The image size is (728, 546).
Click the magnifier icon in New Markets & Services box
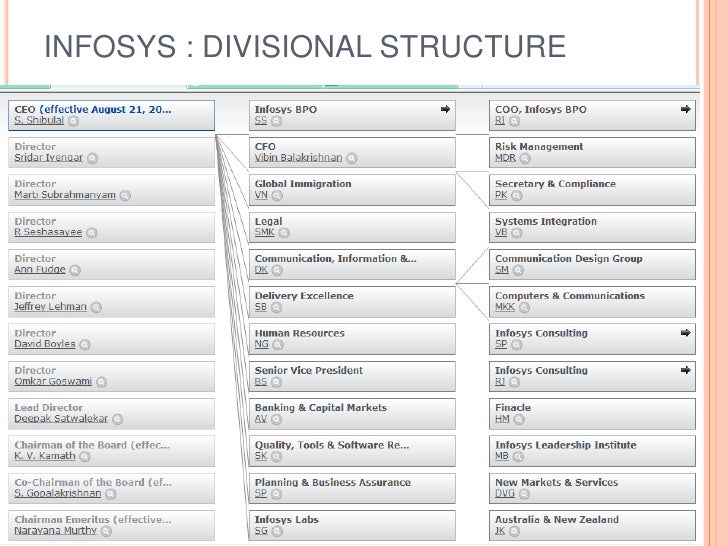[x=524, y=494]
